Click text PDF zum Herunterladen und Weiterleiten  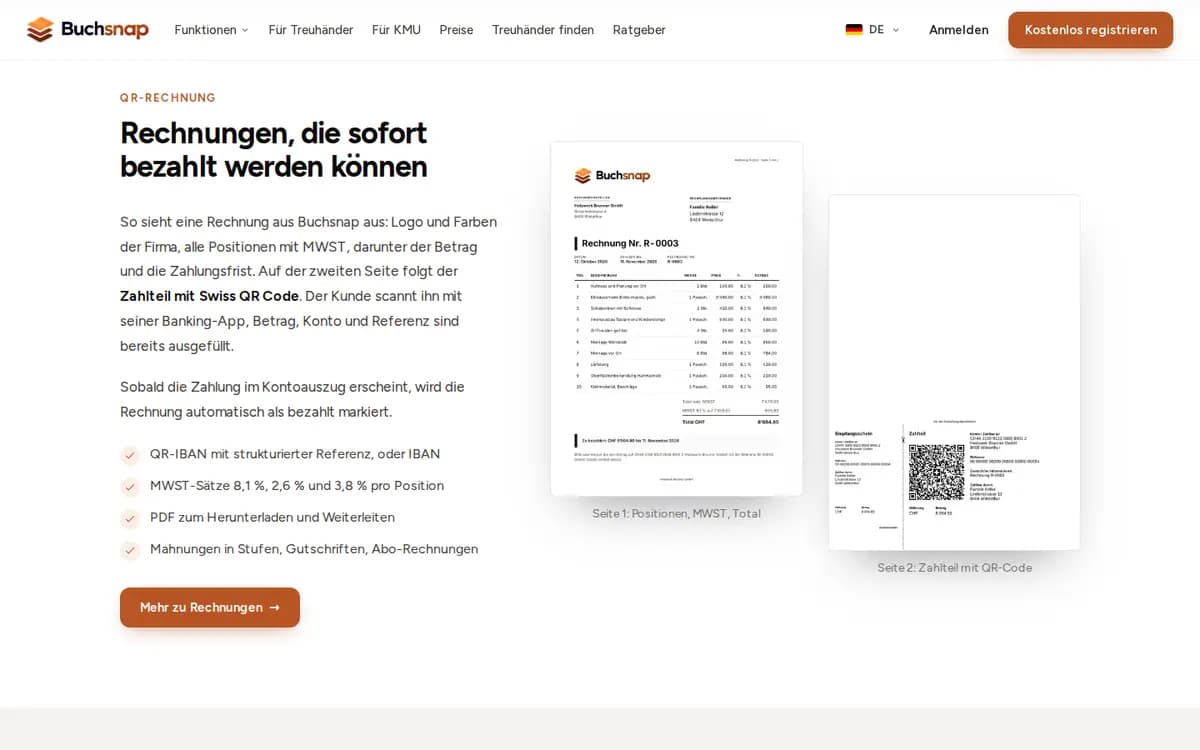tap(272, 517)
